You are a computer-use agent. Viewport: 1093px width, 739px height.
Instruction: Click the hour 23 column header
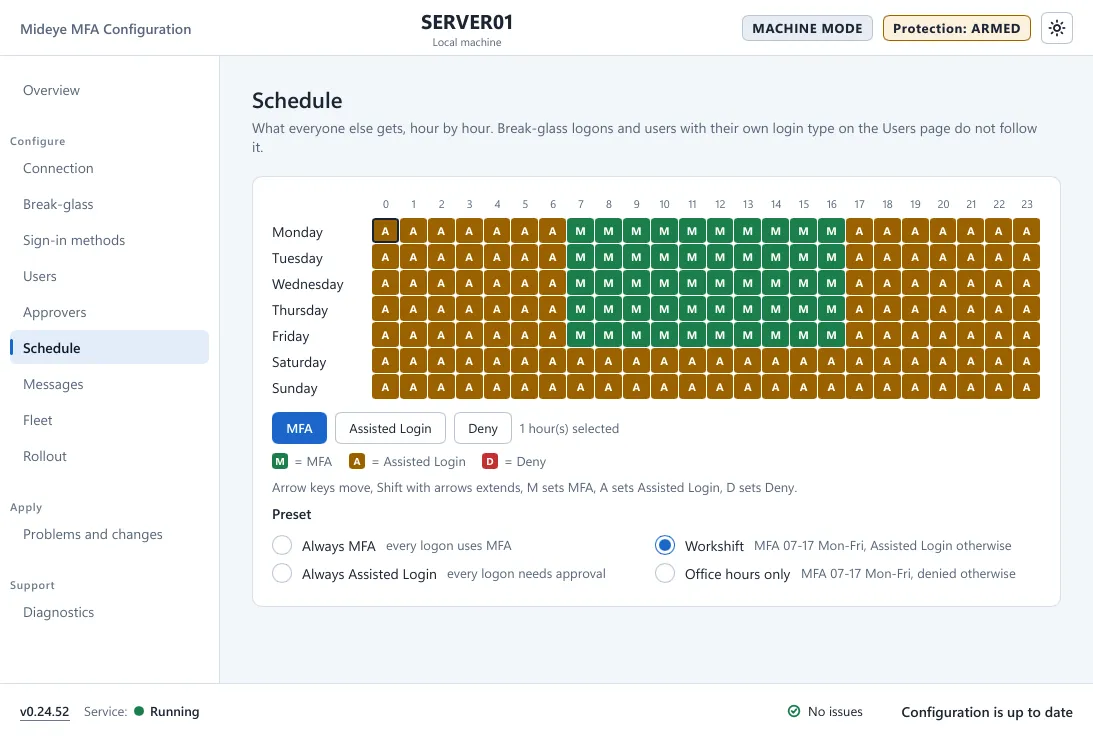tap(1027, 204)
